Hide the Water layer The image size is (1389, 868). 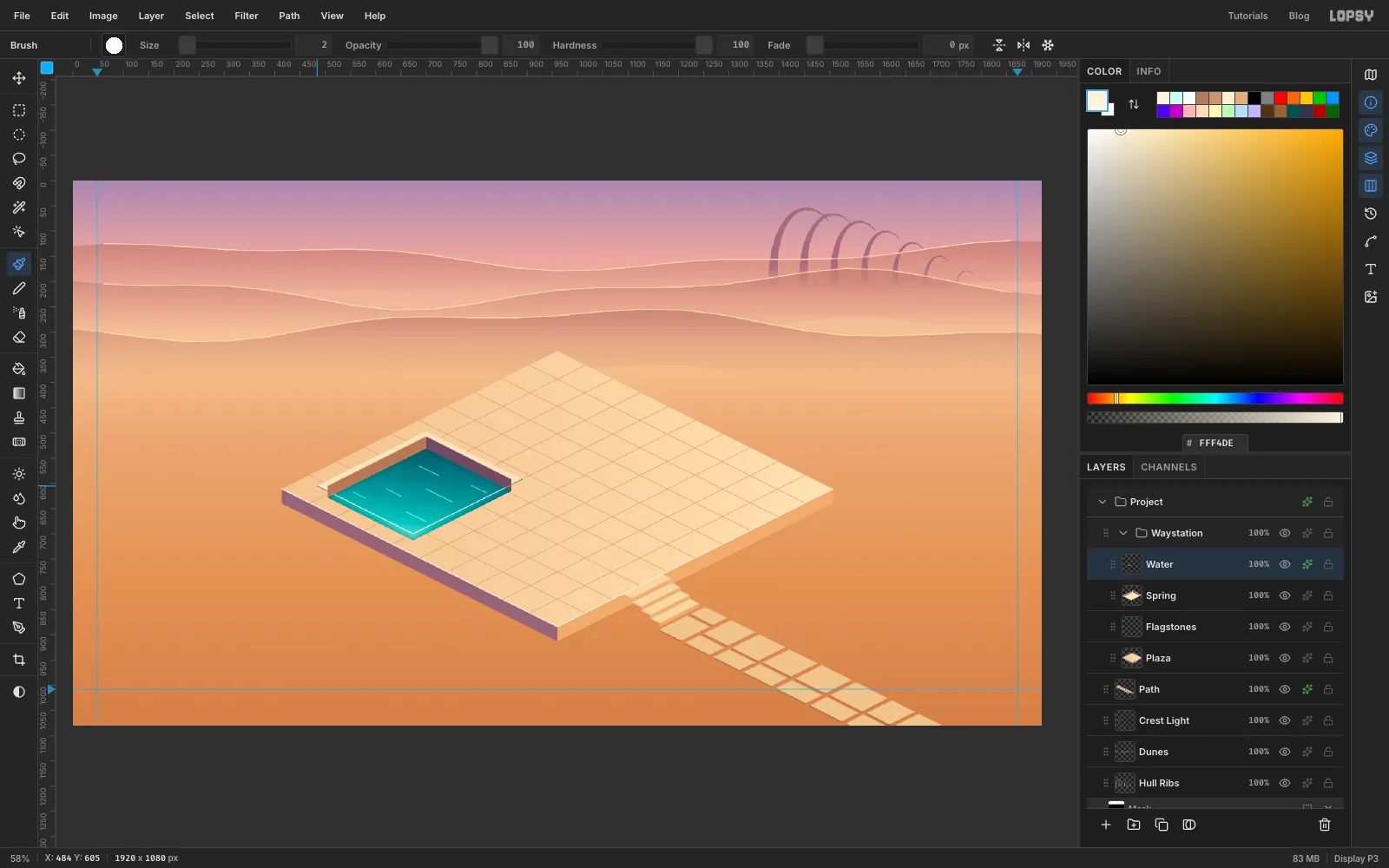(x=1285, y=564)
